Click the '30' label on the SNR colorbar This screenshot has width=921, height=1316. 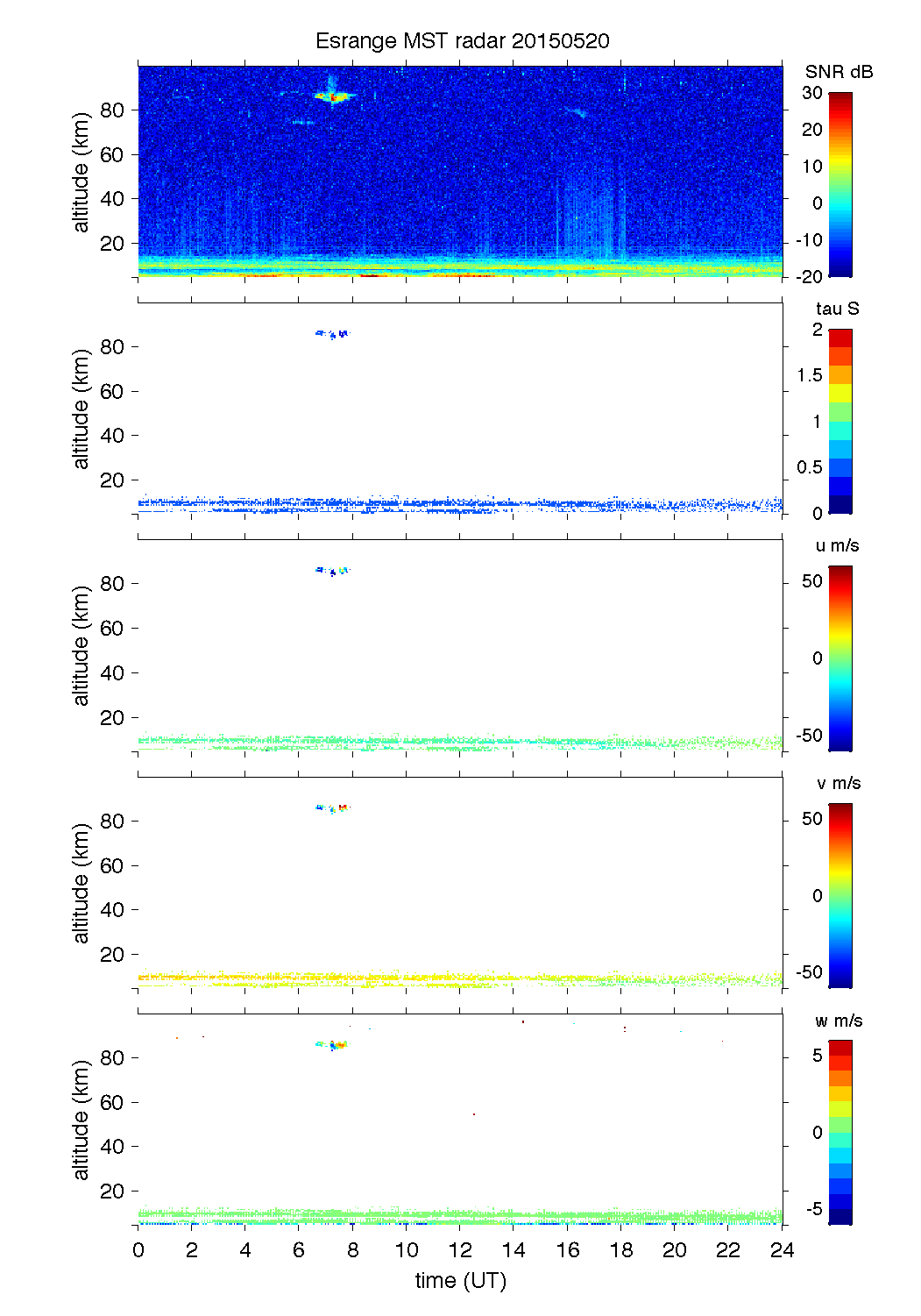pyautogui.click(x=811, y=93)
